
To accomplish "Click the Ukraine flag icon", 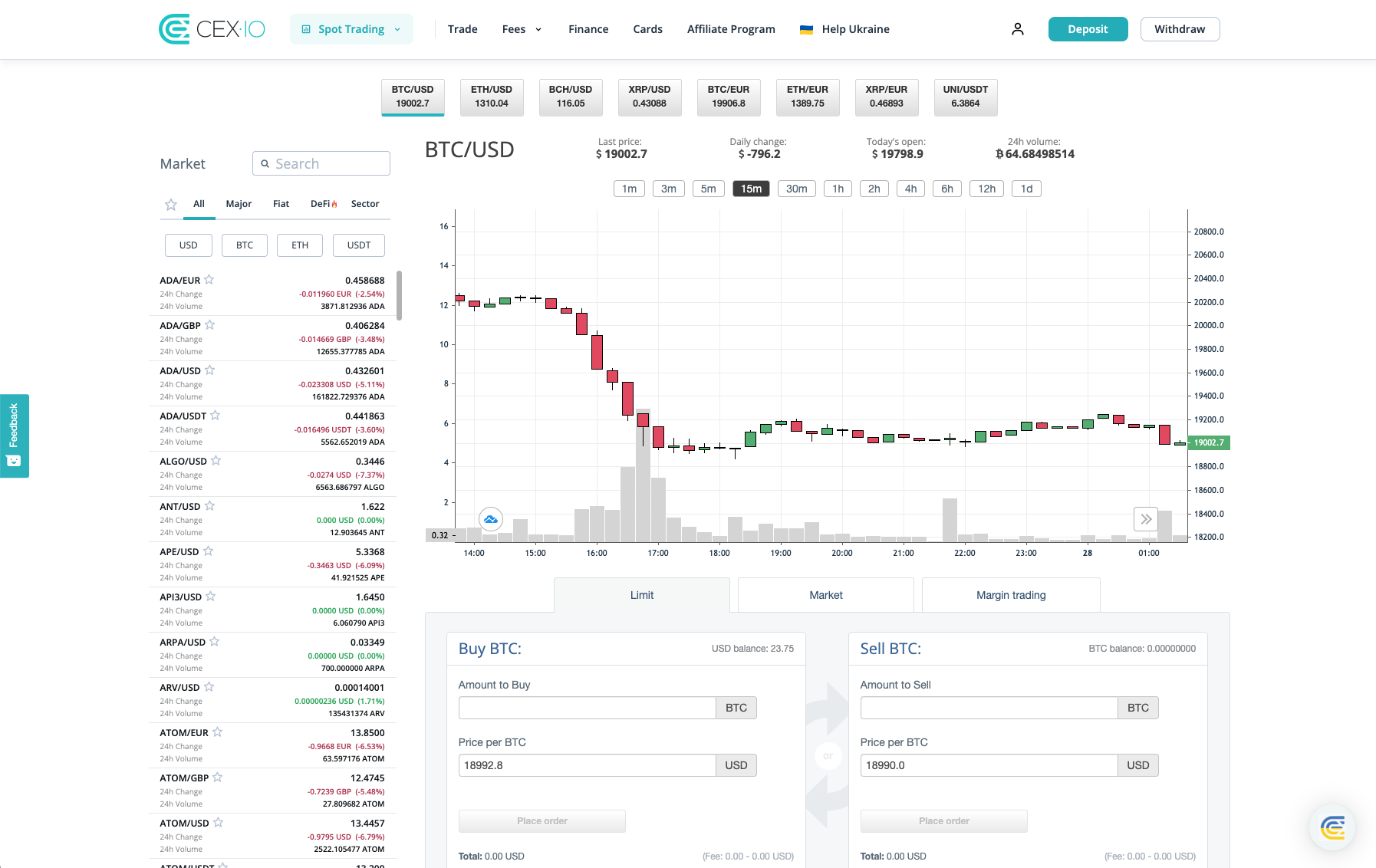I will tap(806, 29).
